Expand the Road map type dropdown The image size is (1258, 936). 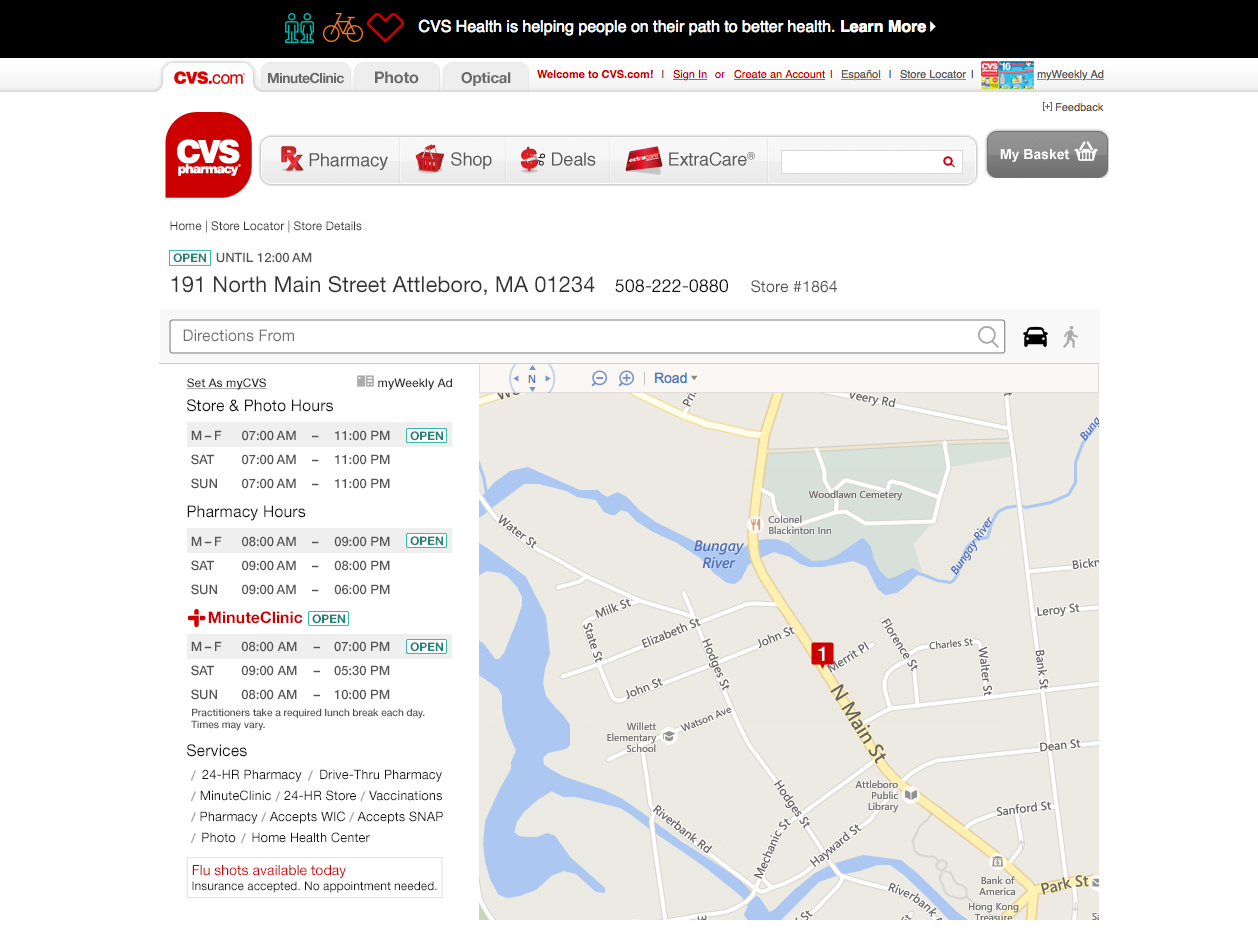[x=676, y=378]
